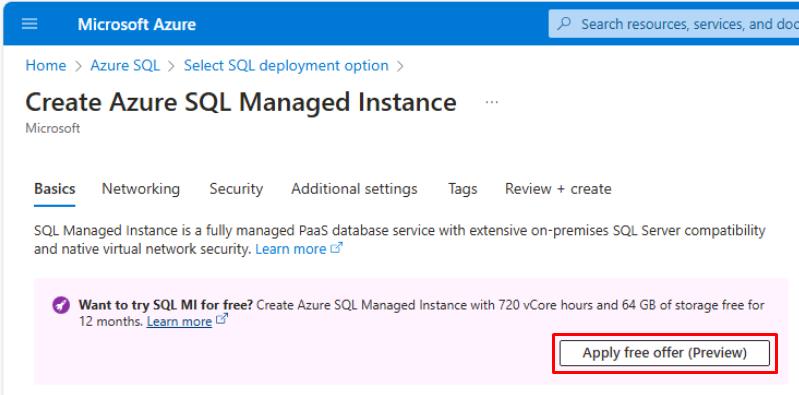The image size is (799, 395).
Task: Navigate to Azure SQL breadcrumb
Action: coord(125,66)
